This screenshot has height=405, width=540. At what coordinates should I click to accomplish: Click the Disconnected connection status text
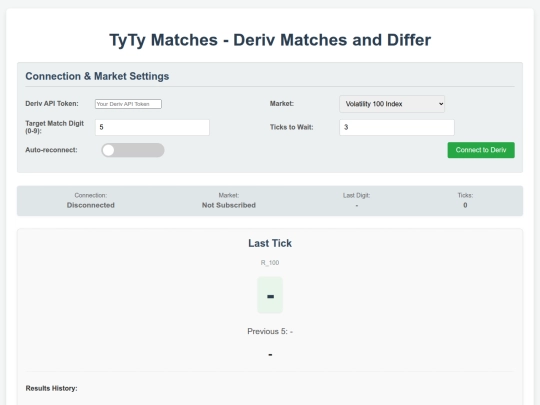tap(91, 205)
